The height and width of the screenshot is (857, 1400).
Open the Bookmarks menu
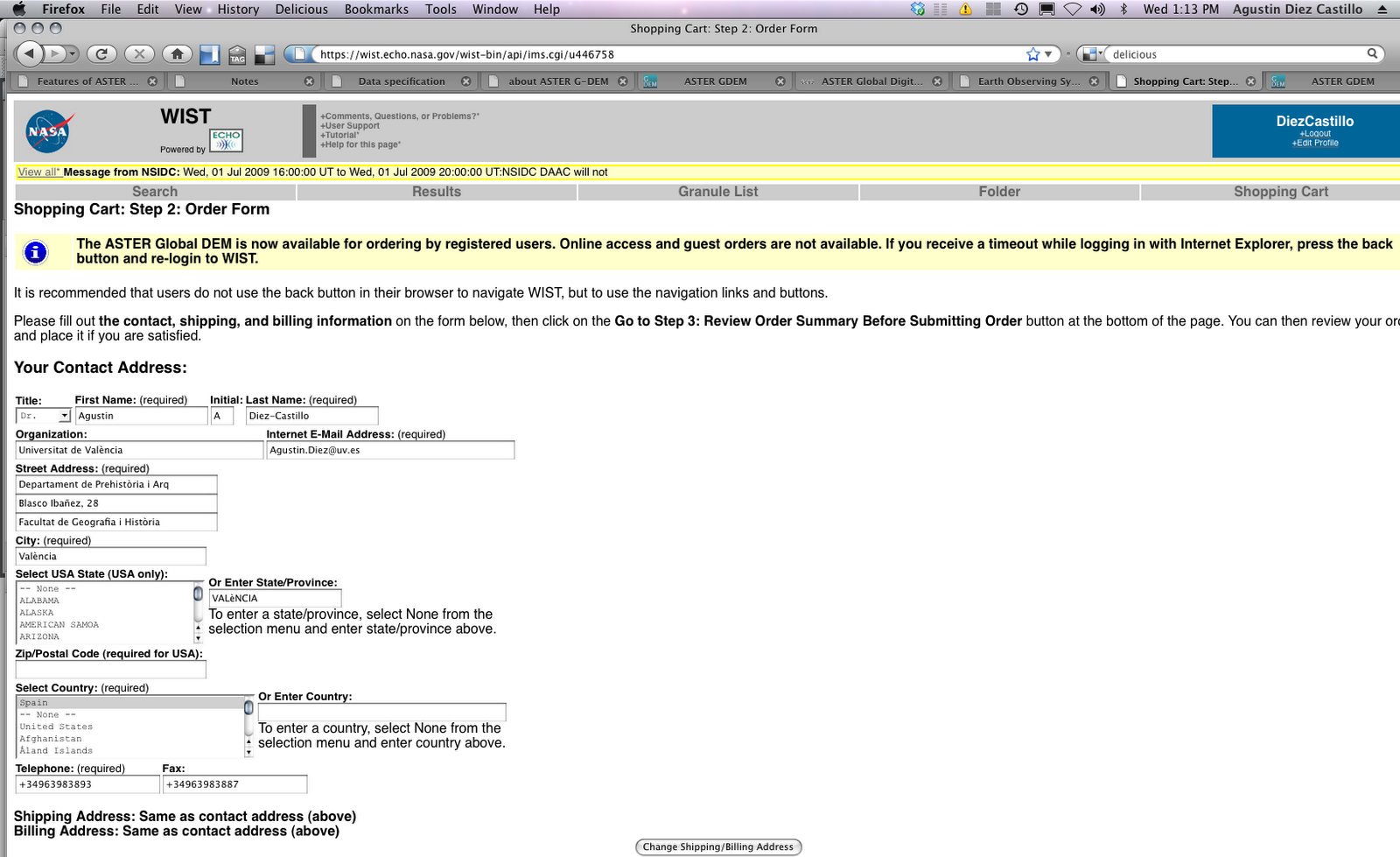pyautogui.click(x=376, y=9)
